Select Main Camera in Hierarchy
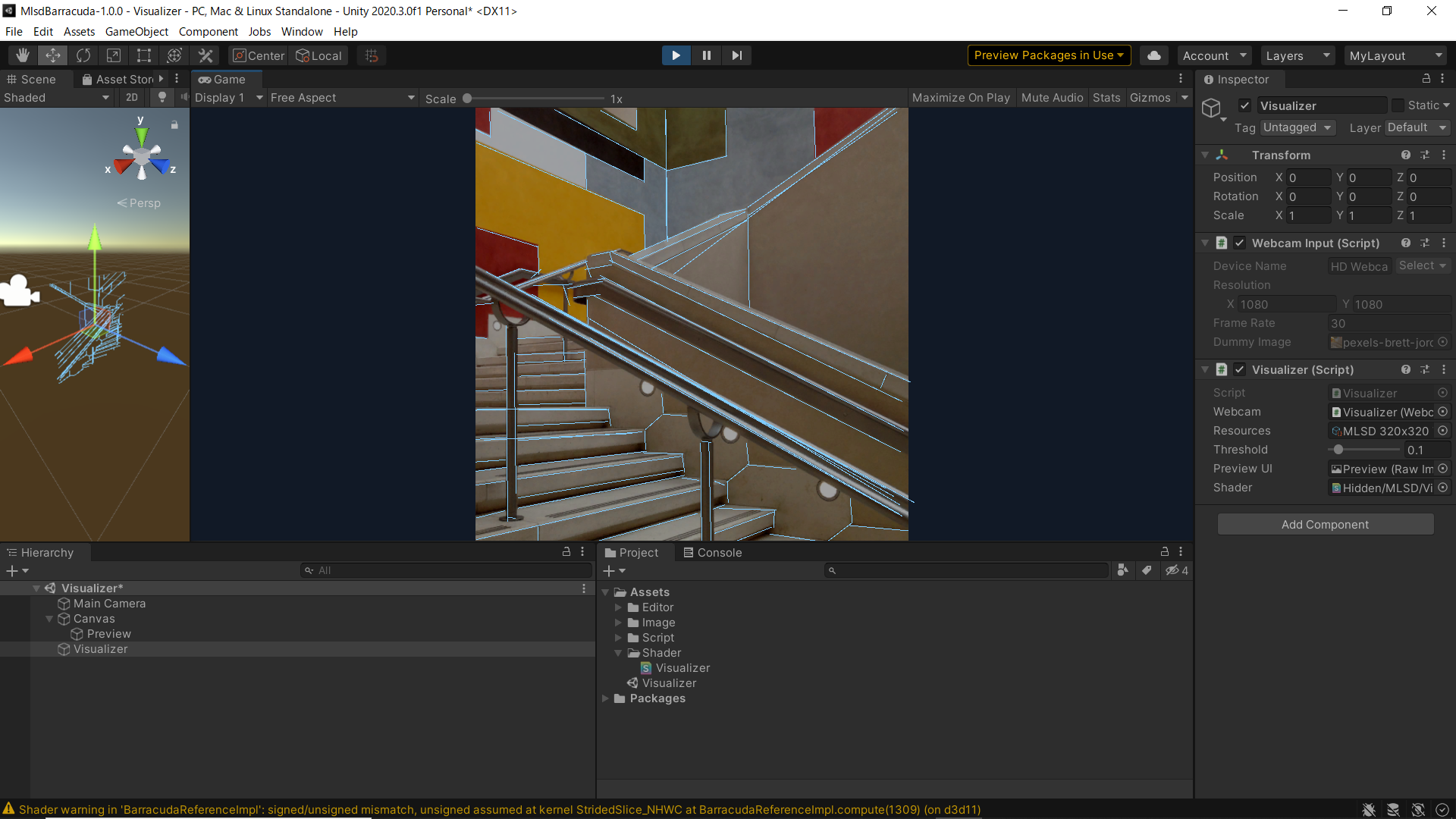Screen dimensions: 1456x819 coord(109,604)
